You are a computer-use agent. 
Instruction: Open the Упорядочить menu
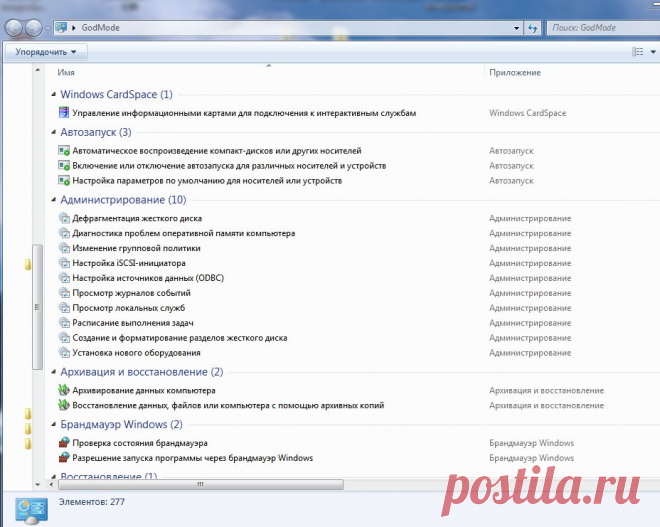click(46, 52)
